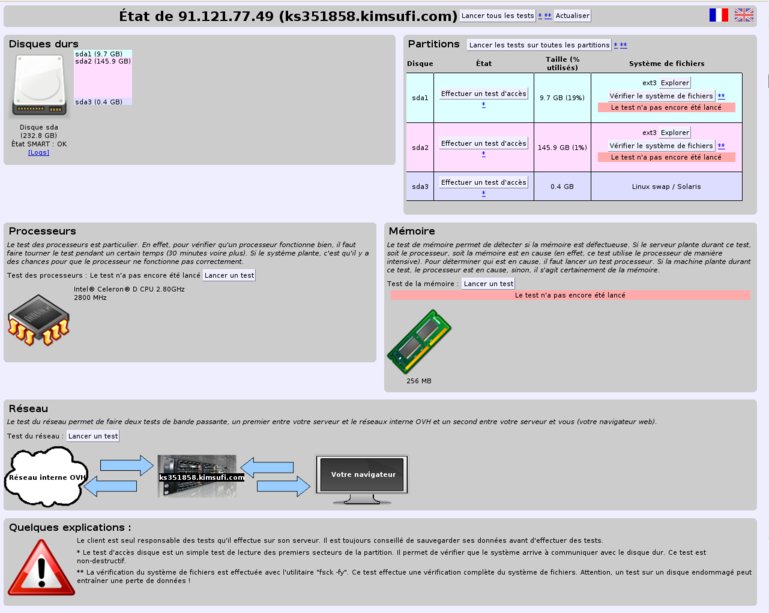Click the processor chip icon
Screen dimensions: 769x613
(x=38, y=320)
